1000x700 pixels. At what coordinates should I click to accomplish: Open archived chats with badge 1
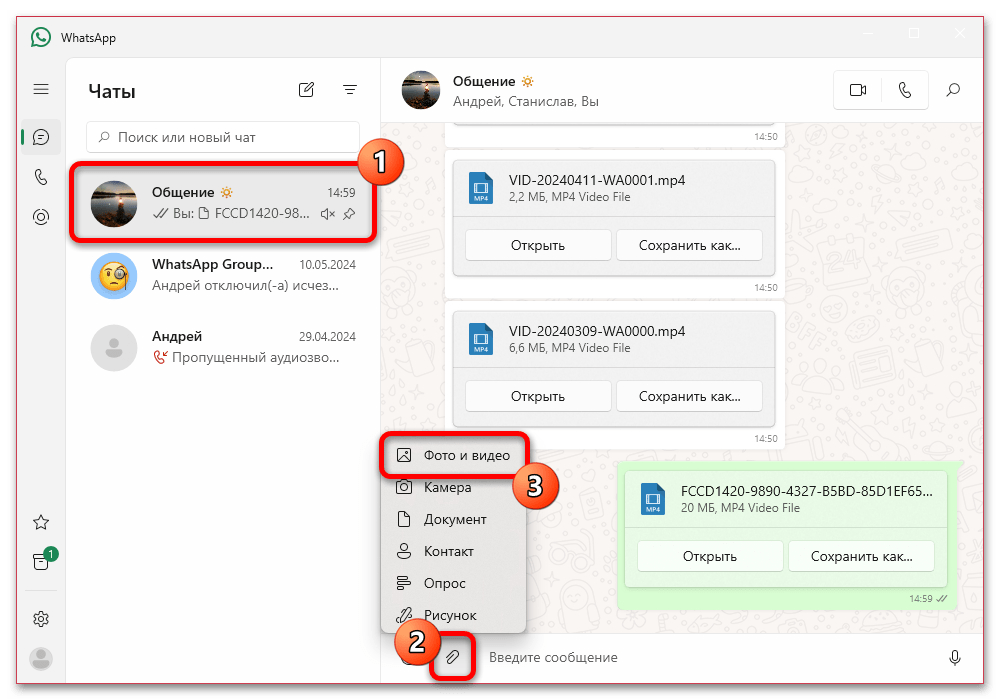42,560
